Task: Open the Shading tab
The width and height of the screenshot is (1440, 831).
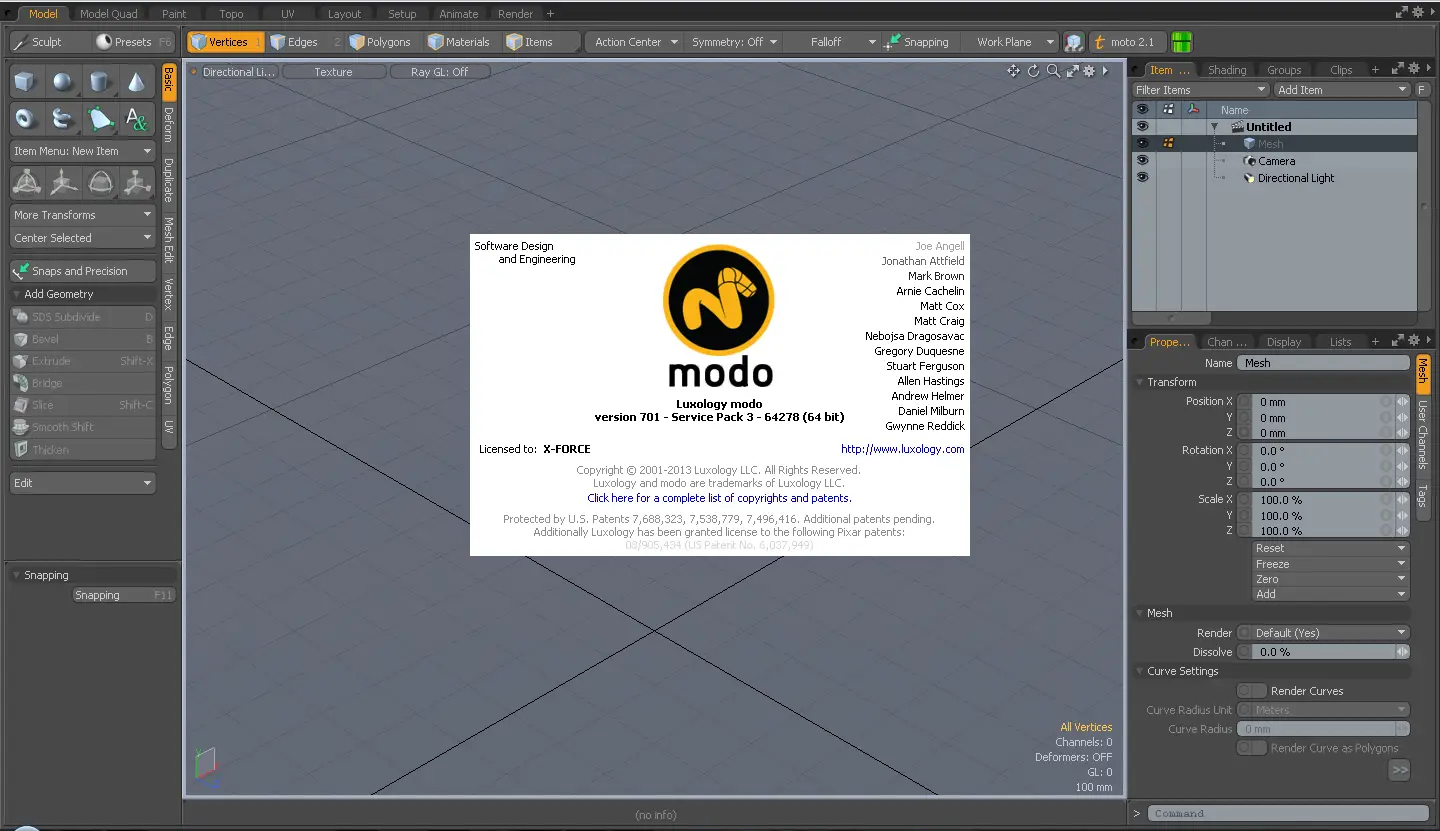Action: click(x=1227, y=70)
